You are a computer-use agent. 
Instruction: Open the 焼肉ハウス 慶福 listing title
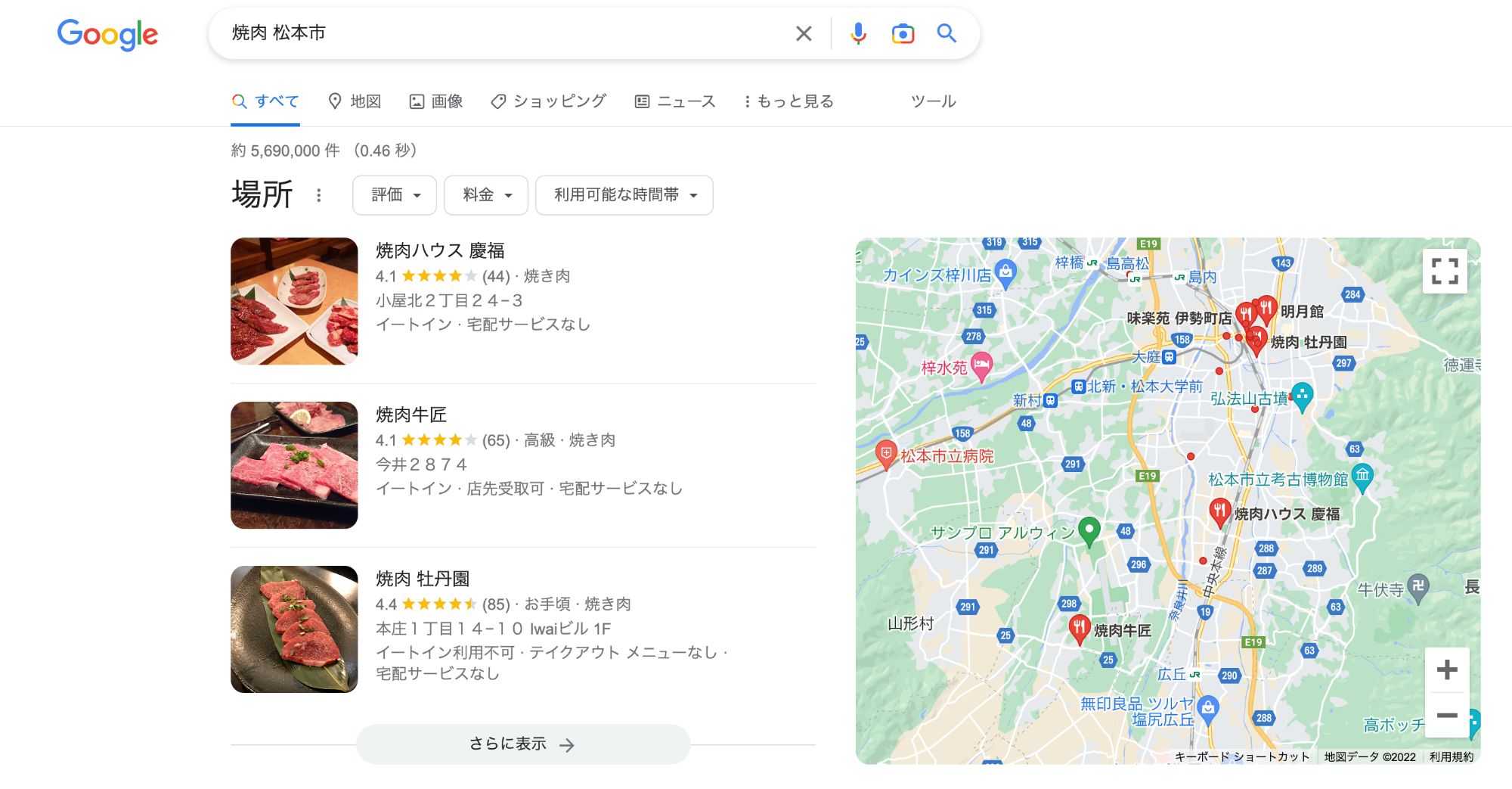440,250
